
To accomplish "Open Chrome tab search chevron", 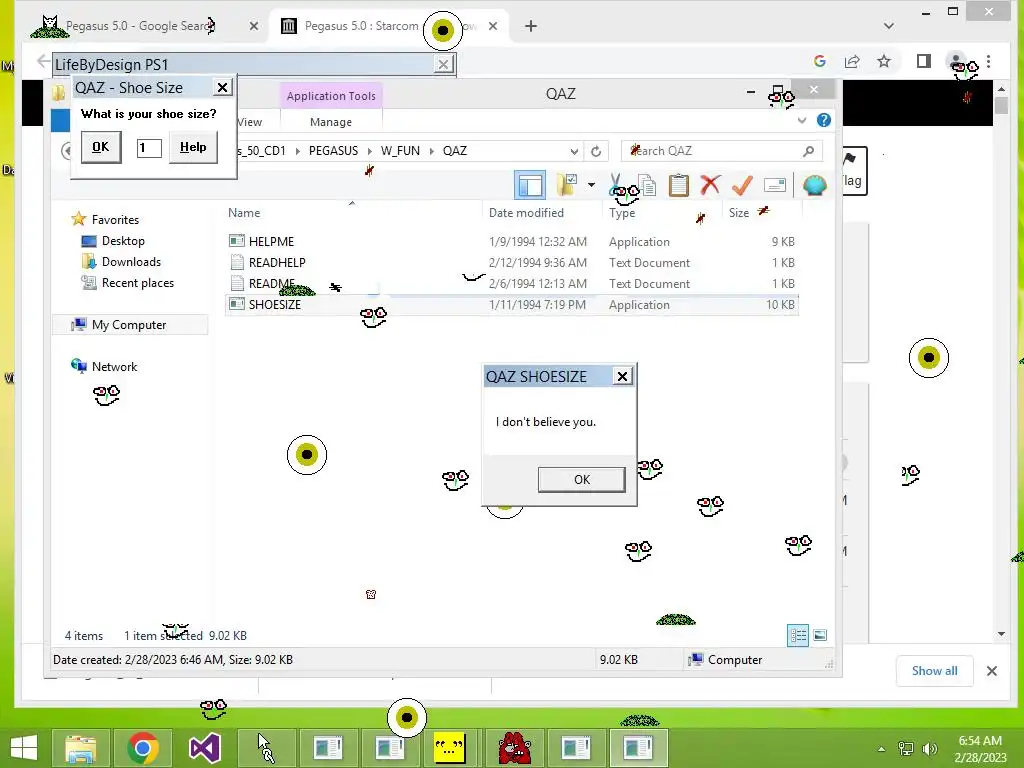I will (x=888, y=26).
